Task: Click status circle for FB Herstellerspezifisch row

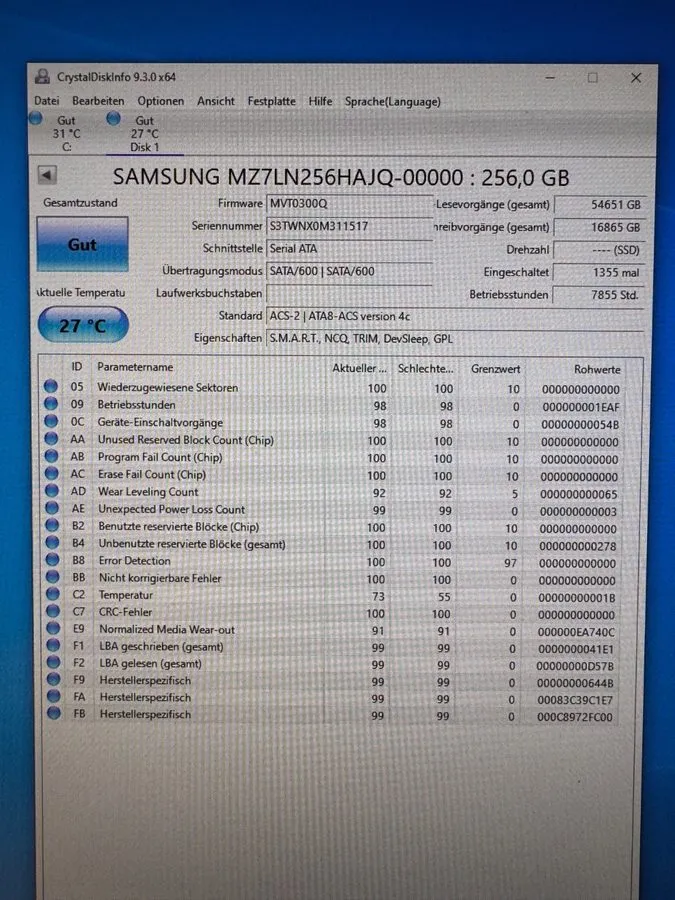Action: (54, 713)
